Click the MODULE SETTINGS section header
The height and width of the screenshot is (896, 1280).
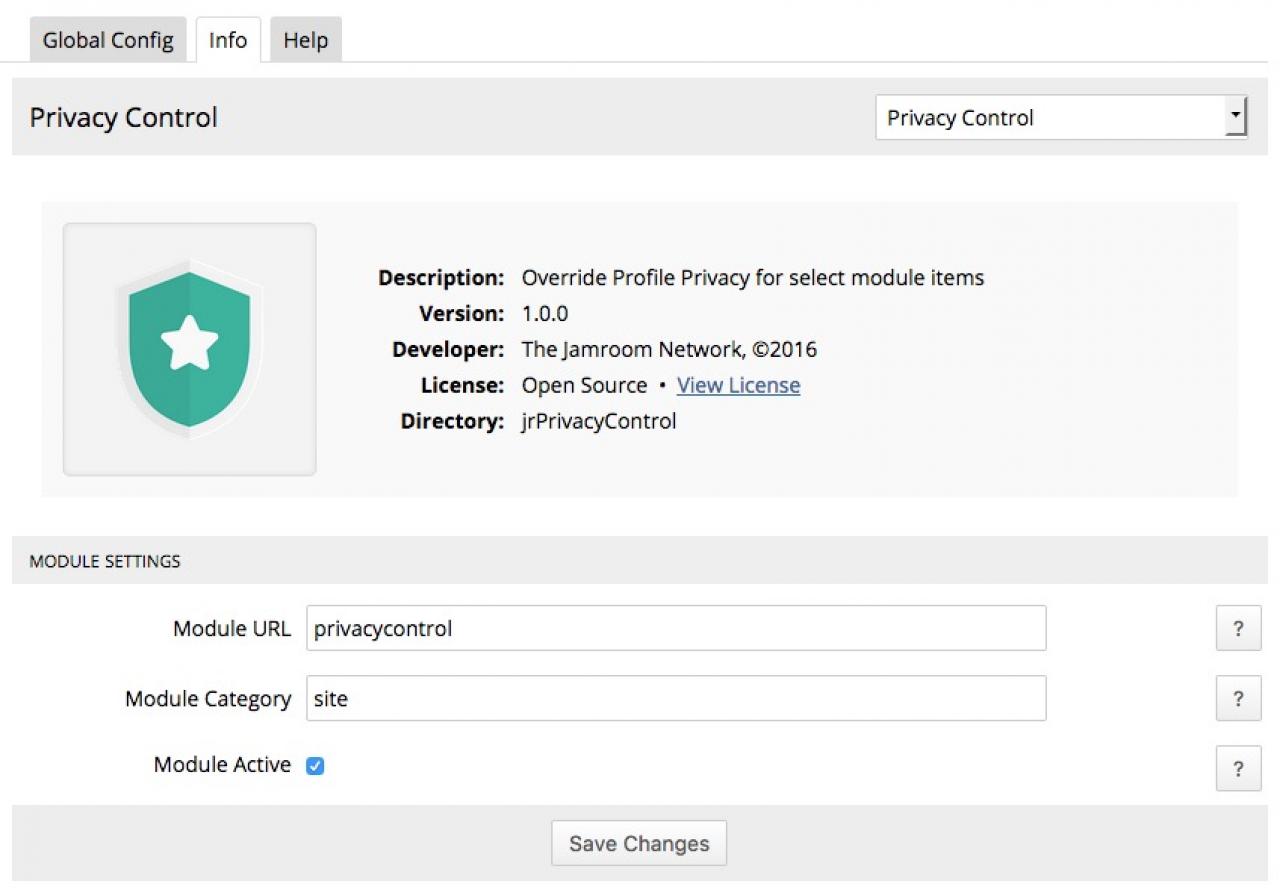(x=105, y=562)
